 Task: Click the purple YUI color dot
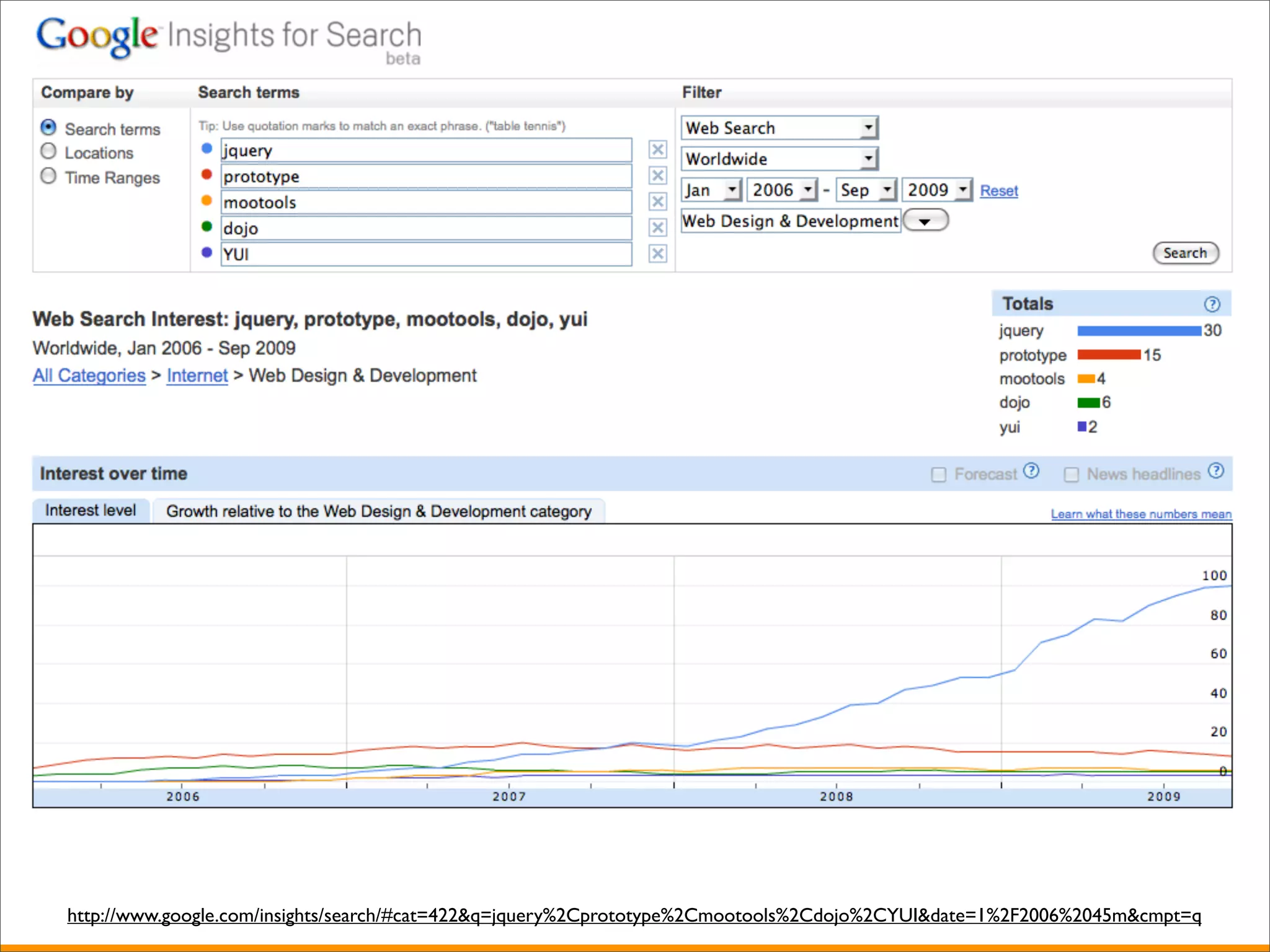(207, 253)
